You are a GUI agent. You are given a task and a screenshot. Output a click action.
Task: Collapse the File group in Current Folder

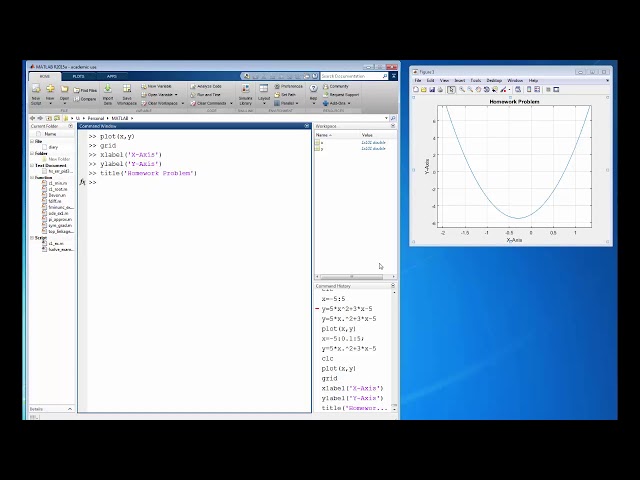(32, 141)
